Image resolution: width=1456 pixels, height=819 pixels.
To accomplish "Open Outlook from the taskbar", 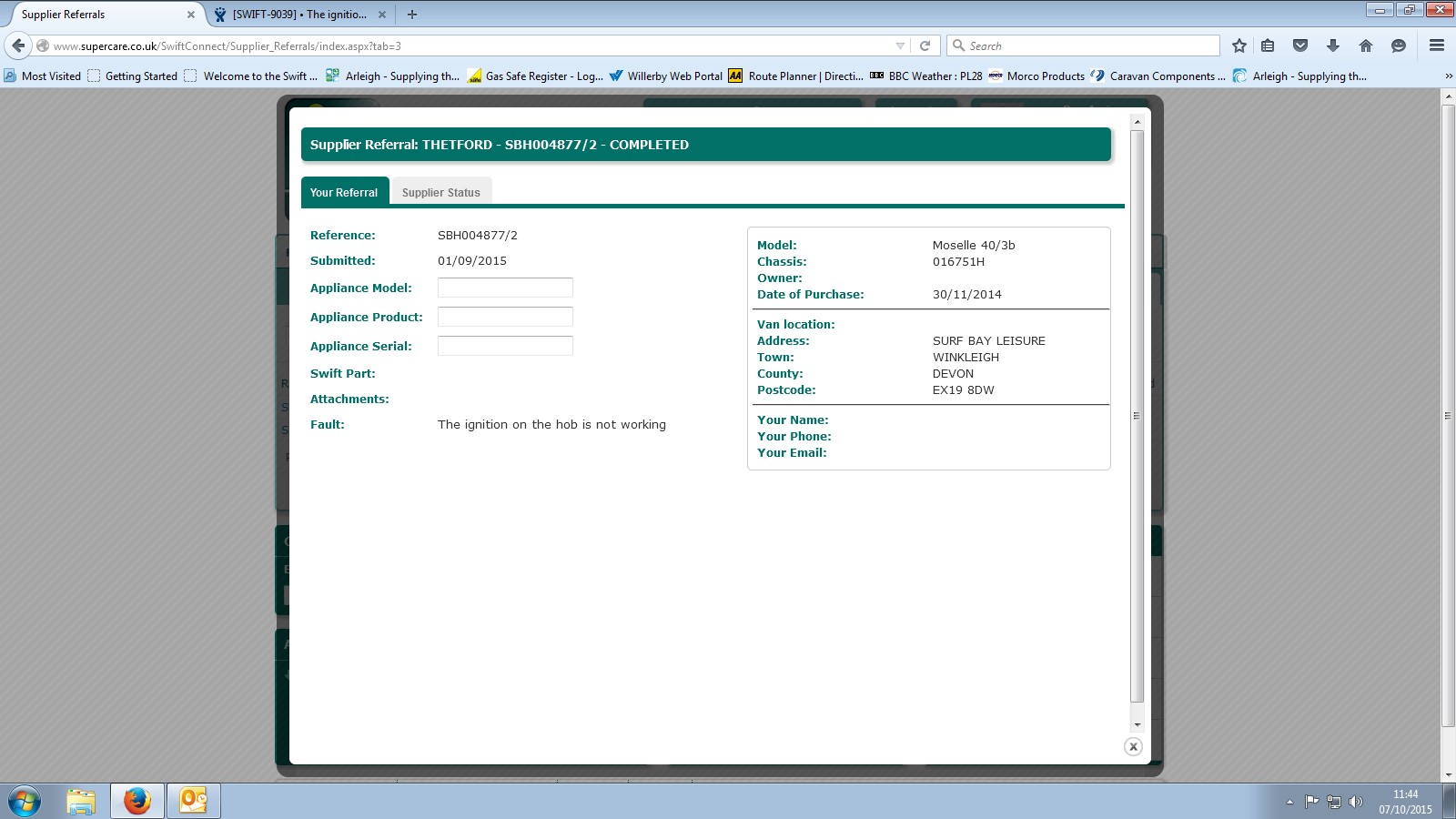I will click(x=193, y=801).
